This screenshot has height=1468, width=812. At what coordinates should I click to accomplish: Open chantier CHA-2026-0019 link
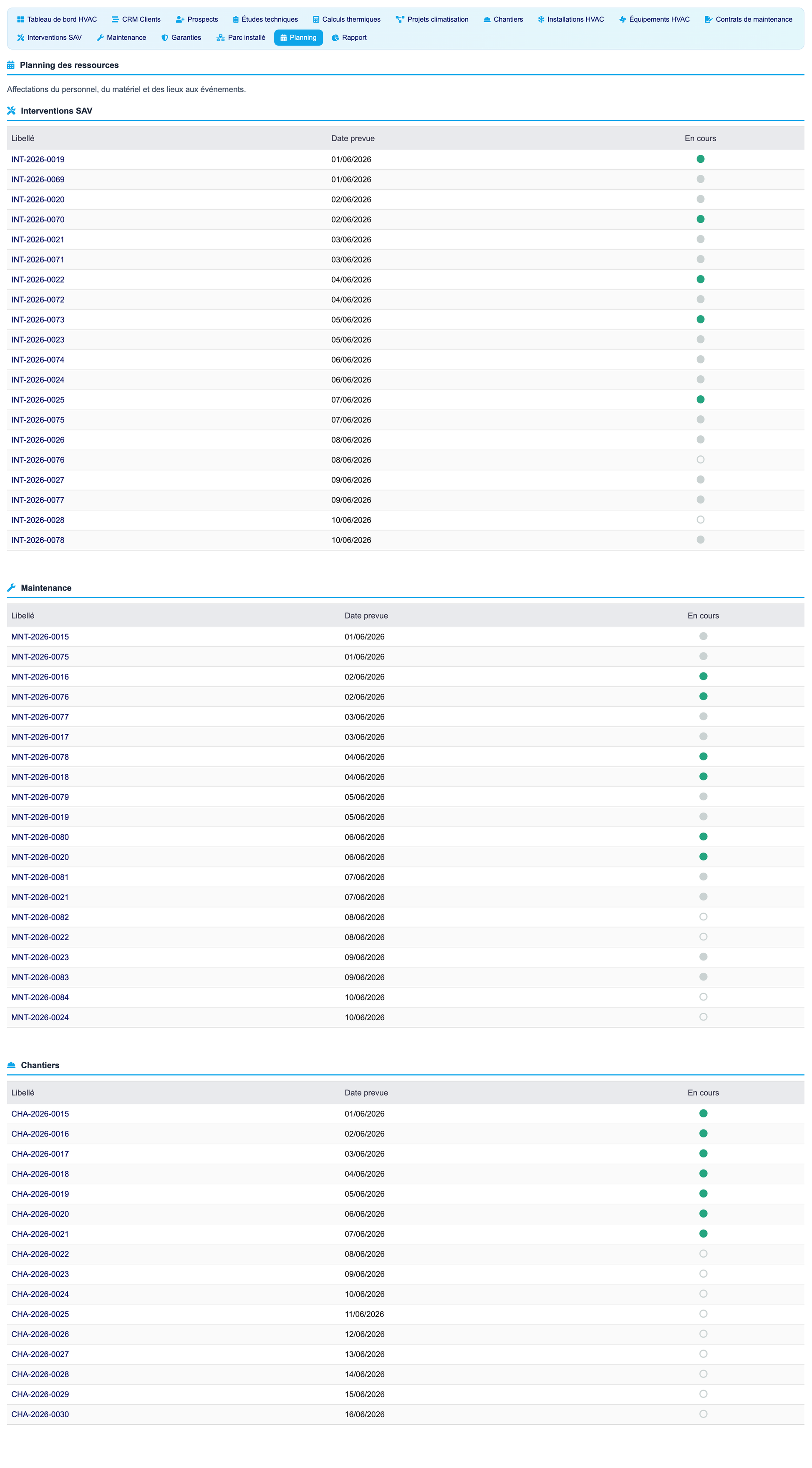click(40, 1193)
